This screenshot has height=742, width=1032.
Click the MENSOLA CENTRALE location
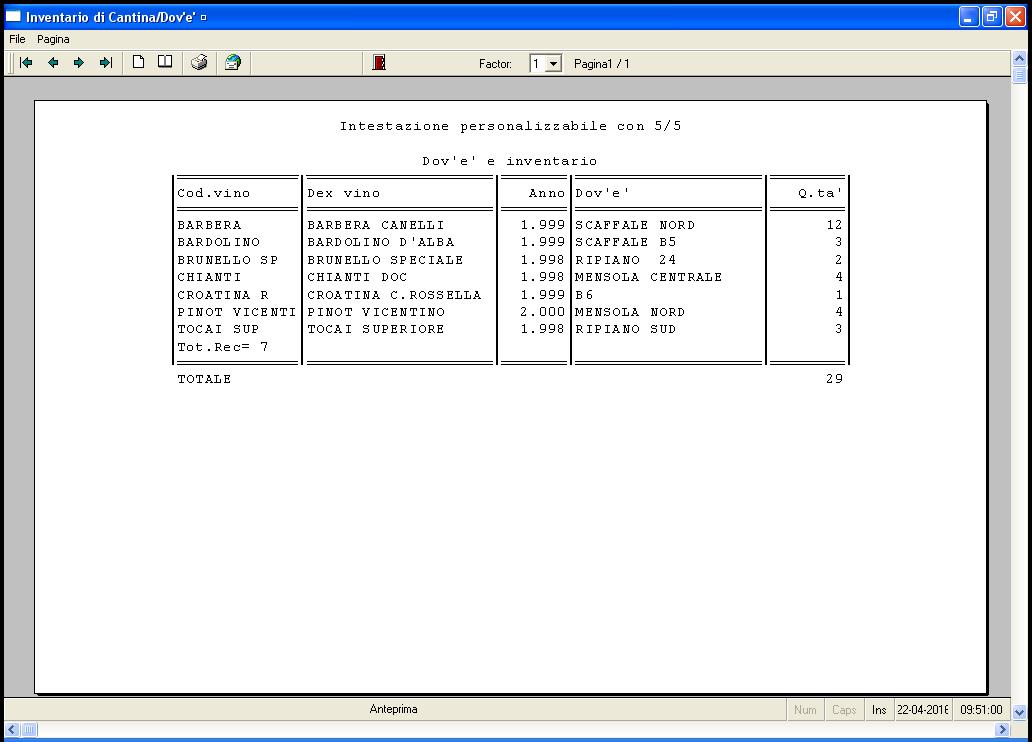pos(649,277)
